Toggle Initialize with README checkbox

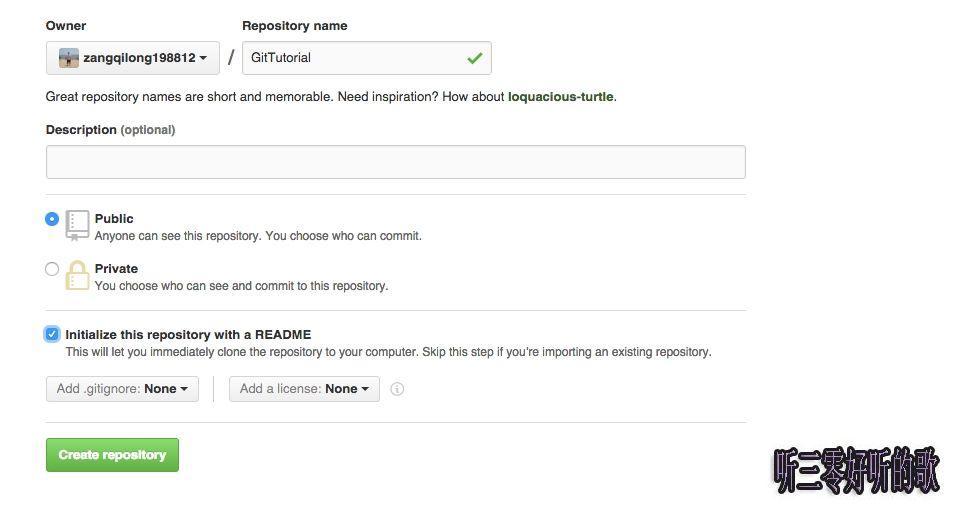pyautogui.click(x=52, y=334)
